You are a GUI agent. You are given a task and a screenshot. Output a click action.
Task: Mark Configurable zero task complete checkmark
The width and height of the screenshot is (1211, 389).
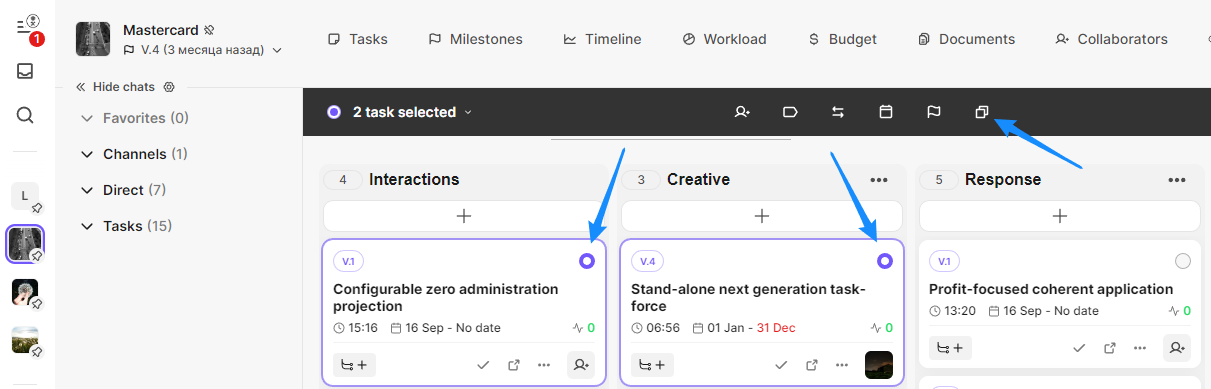[x=483, y=365]
